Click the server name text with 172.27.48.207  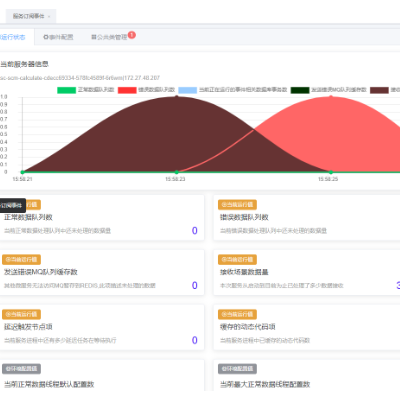80,78
